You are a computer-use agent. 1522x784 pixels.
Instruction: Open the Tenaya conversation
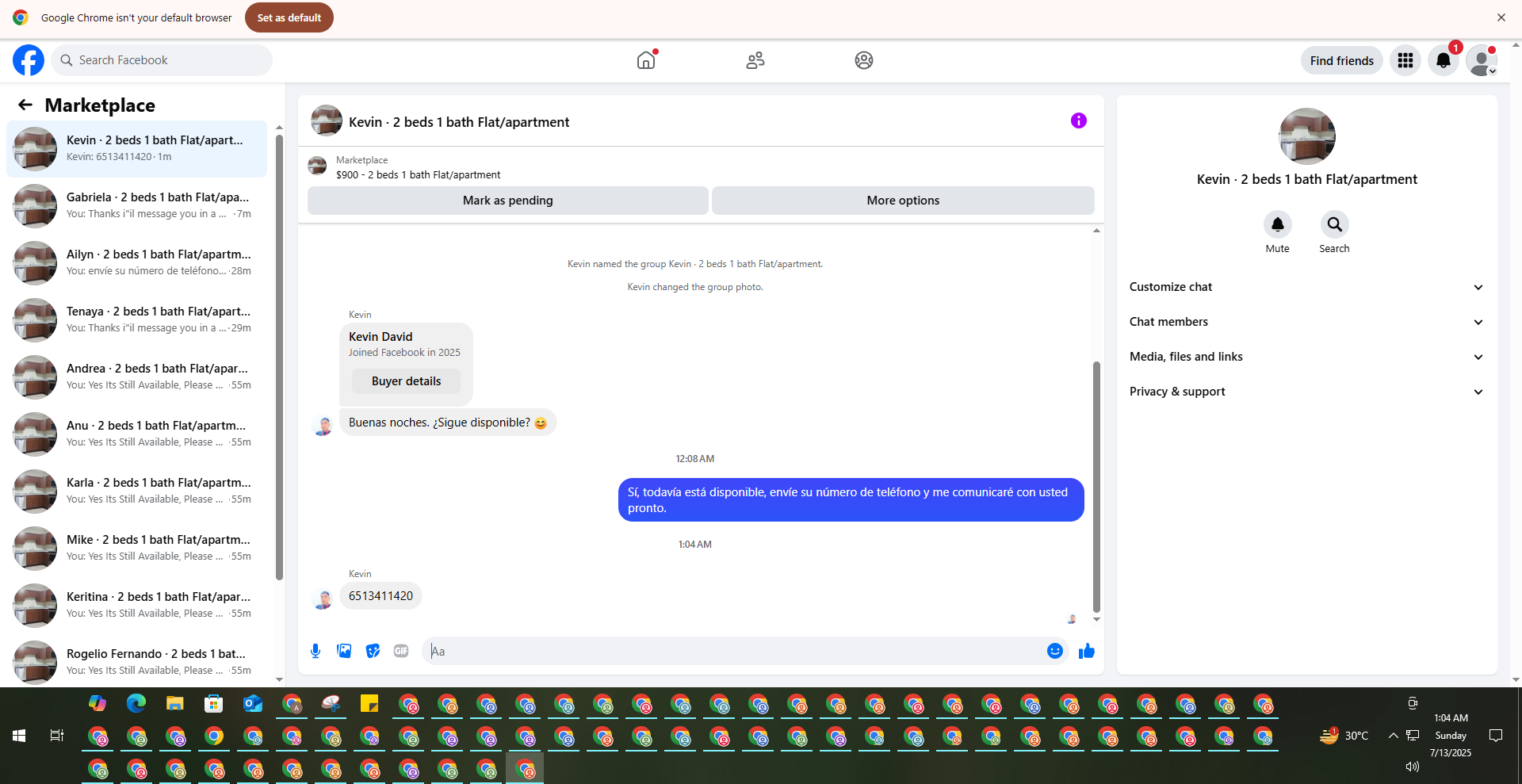coord(136,319)
